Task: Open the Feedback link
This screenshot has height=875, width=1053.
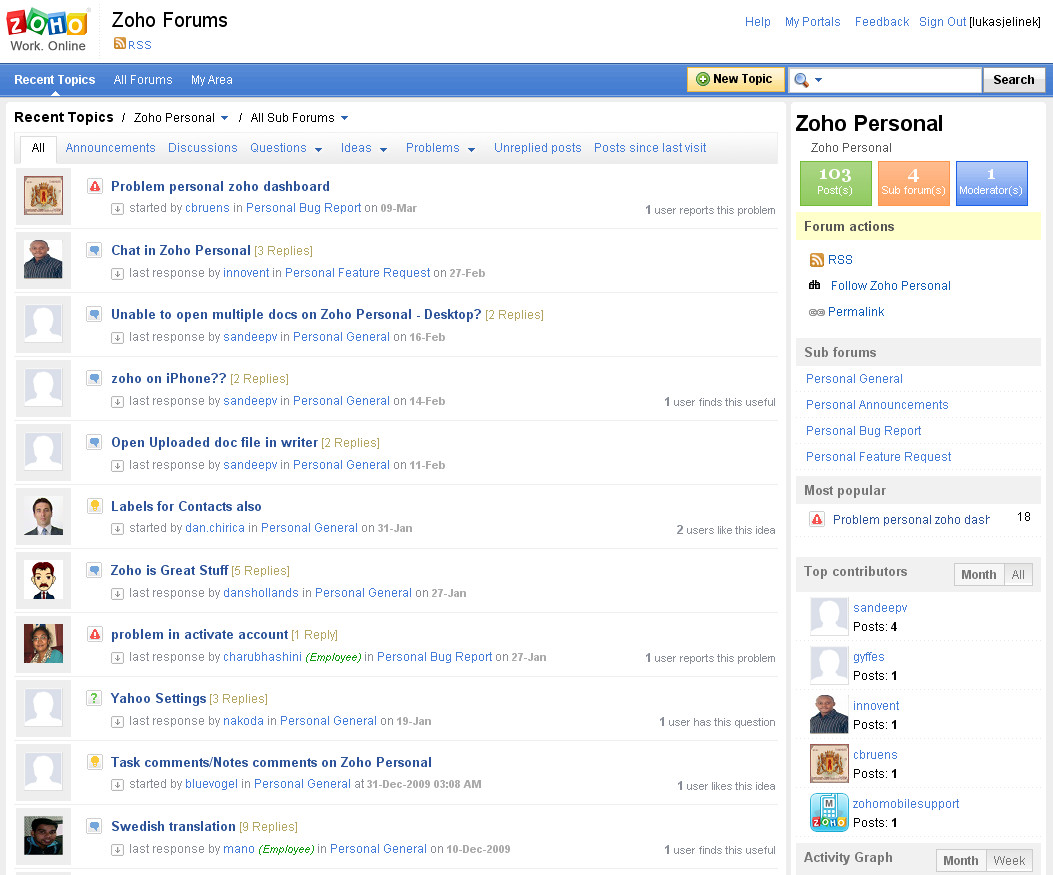Action: [882, 21]
